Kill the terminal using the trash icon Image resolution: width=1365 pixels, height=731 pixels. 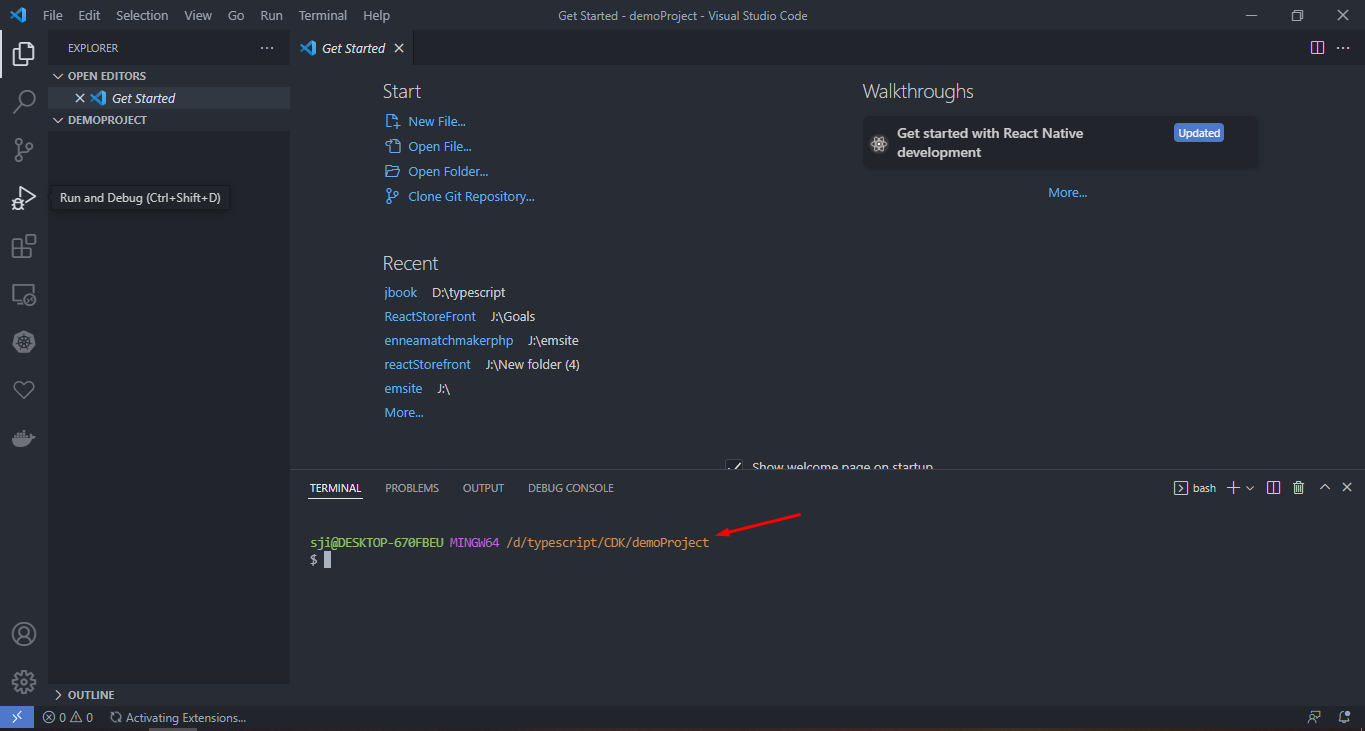(1298, 487)
